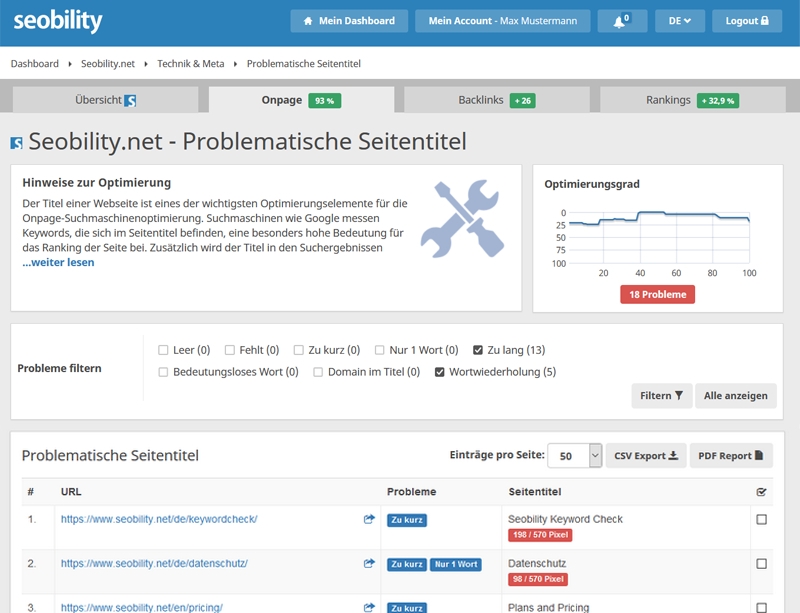
Task: Click the small icon beside the page heading
Action: [x=16, y=143]
